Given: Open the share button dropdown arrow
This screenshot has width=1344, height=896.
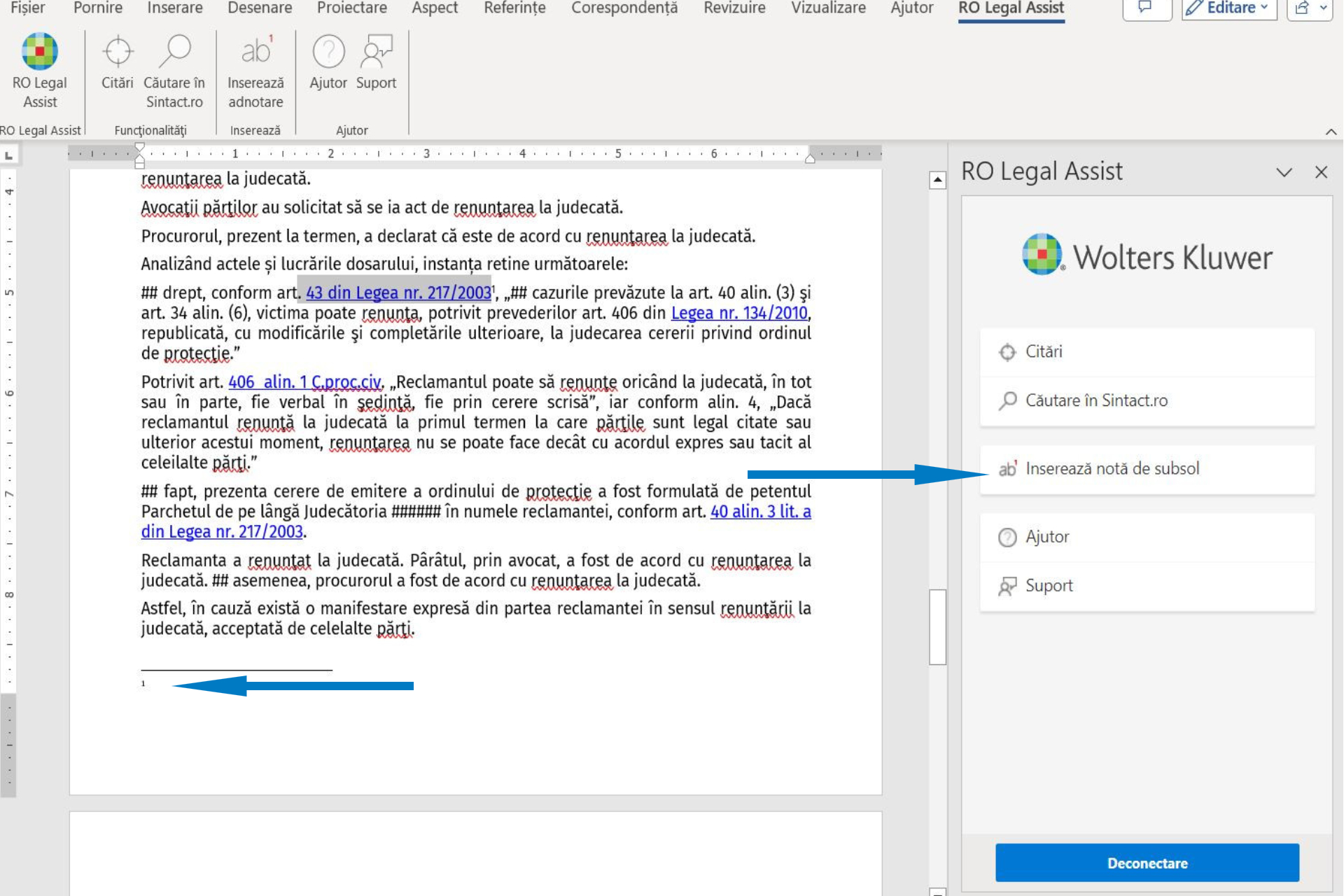Looking at the screenshot, I should point(1323,8).
